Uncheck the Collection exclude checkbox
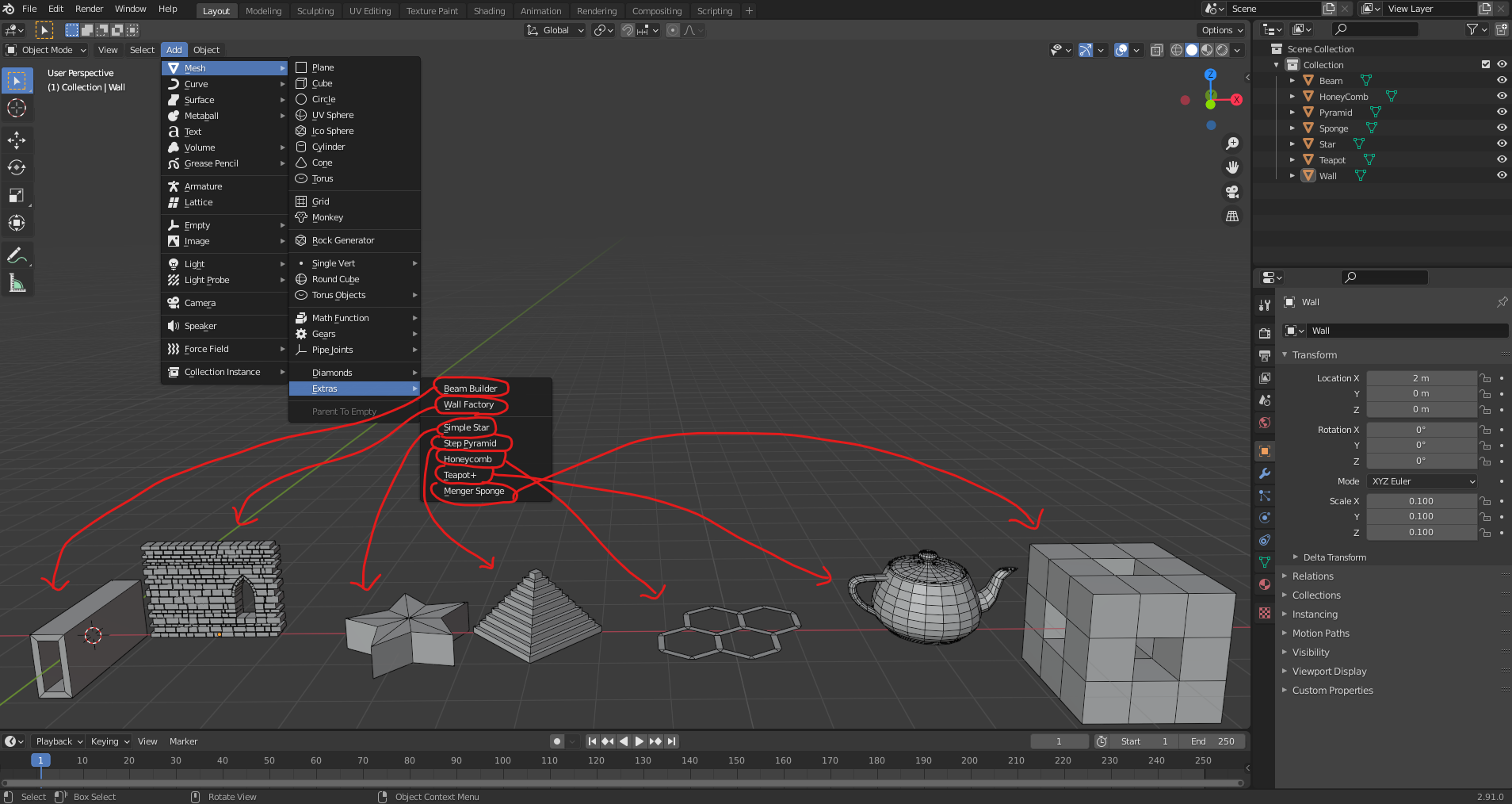The width and height of the screenshot is (1512, 804). (x=1486, y=64)
